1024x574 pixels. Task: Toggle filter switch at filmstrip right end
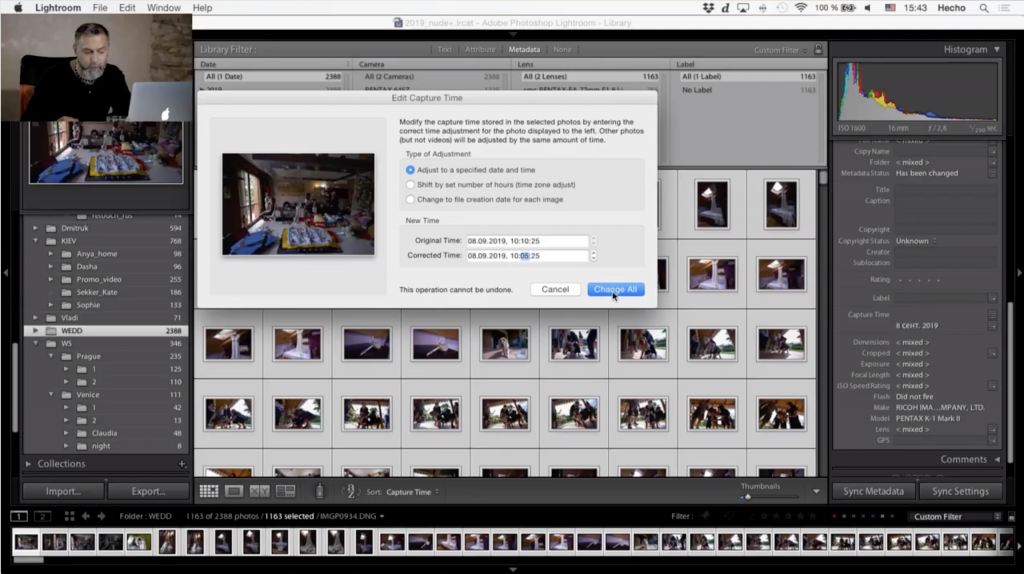click(x=1011, y=517)
